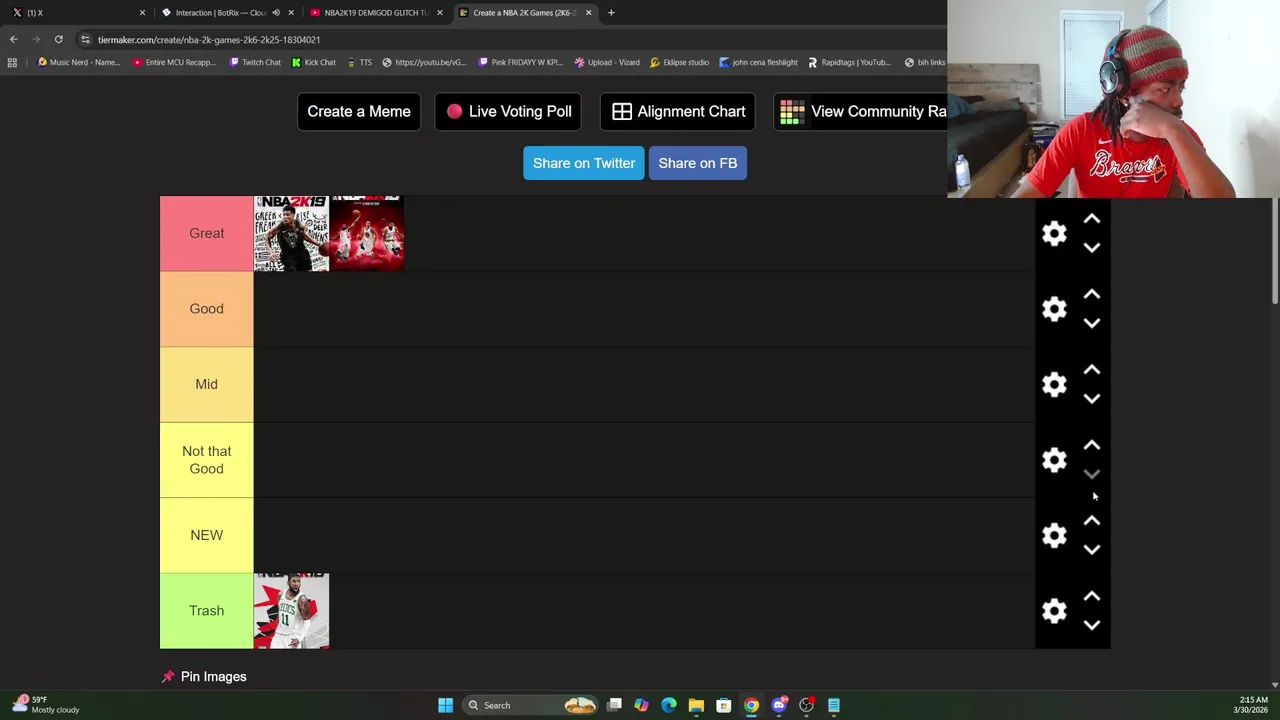Select the red NBA 2K cover in Great tier
Image resolution: width=1280 pixels, height=720 pixels.
click(367, 233)
